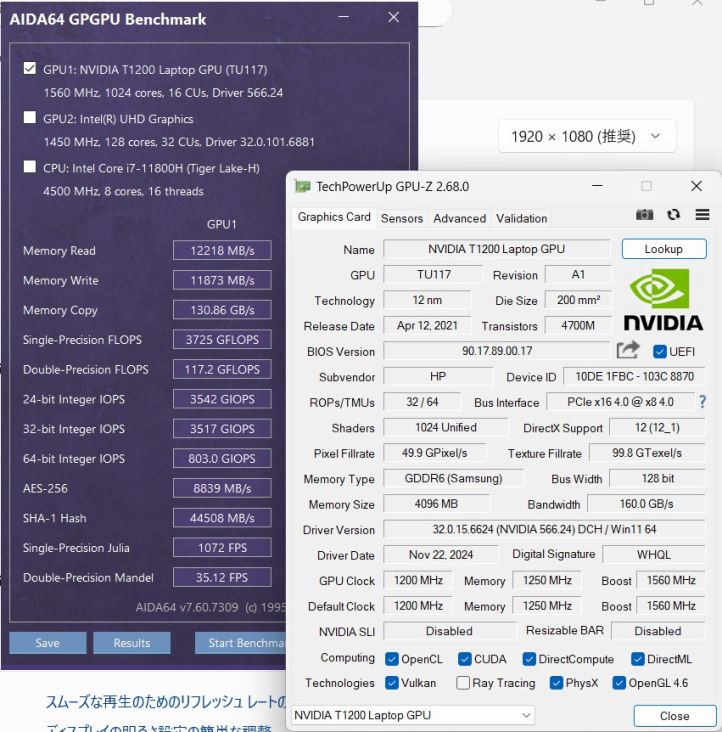
Task: Click the Double-Precision FLOPS 117.2 GFLOPS value
Action: 222,369
